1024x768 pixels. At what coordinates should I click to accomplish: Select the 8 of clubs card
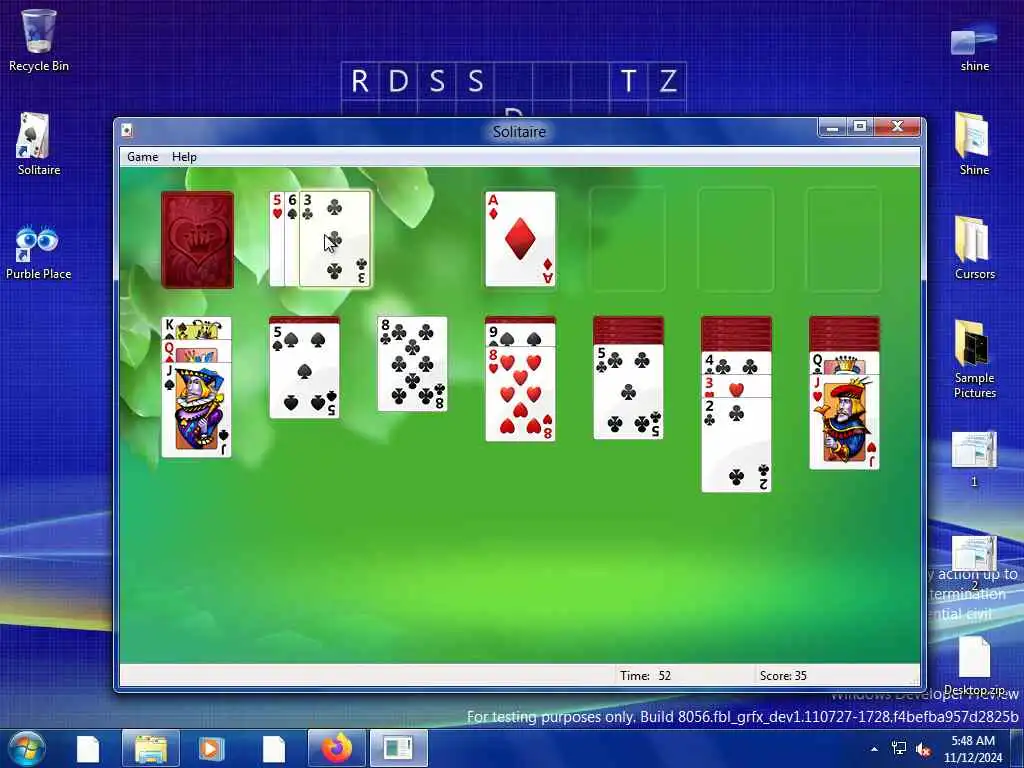pyautogui.click(x=412, y=364)
